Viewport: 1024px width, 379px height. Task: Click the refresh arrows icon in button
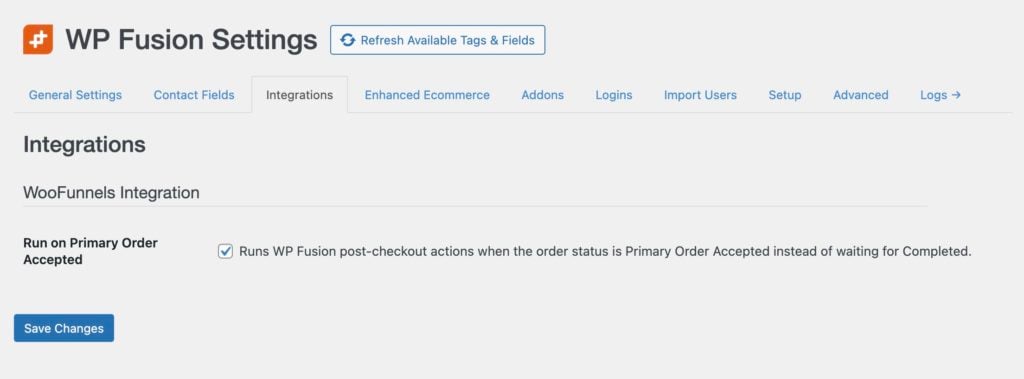[348, 40]
